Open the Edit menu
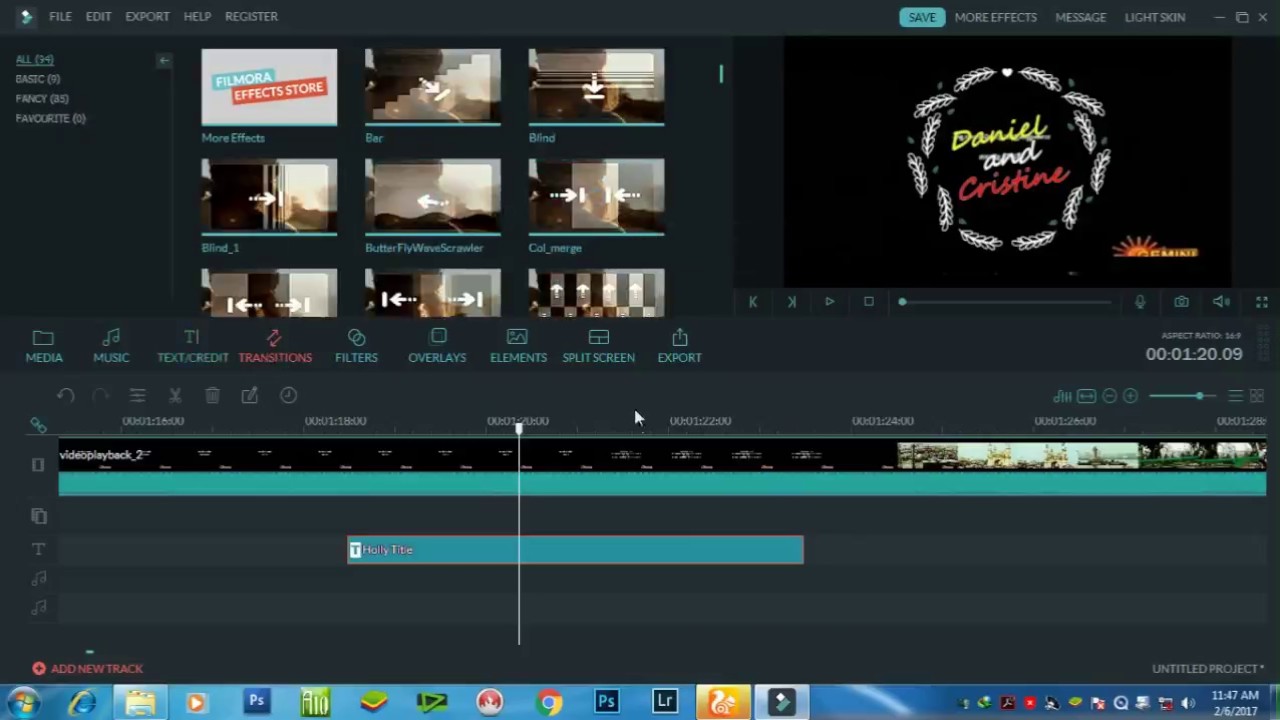This screenshot has width=1280, height=720. 98,17
